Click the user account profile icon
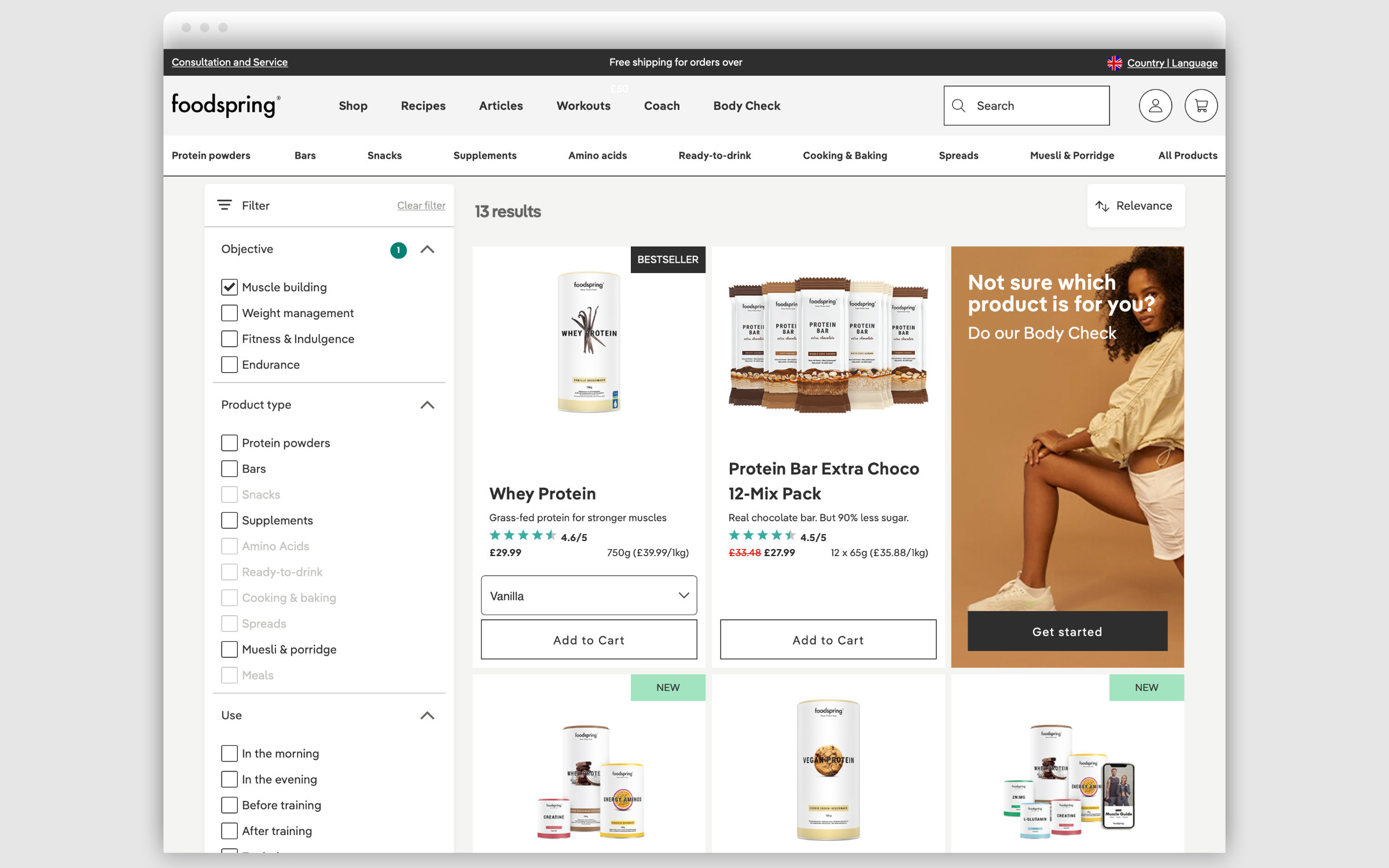 [x=1154, y=105]
